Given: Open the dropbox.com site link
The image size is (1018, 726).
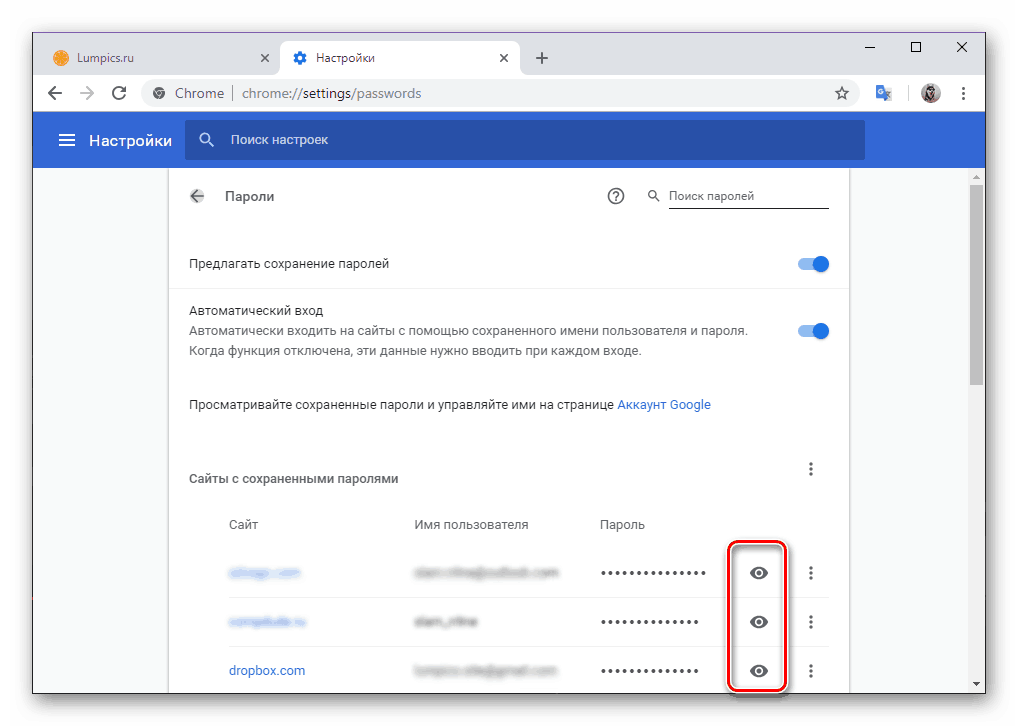Looking at the screenshot, I should coord(267,671).
